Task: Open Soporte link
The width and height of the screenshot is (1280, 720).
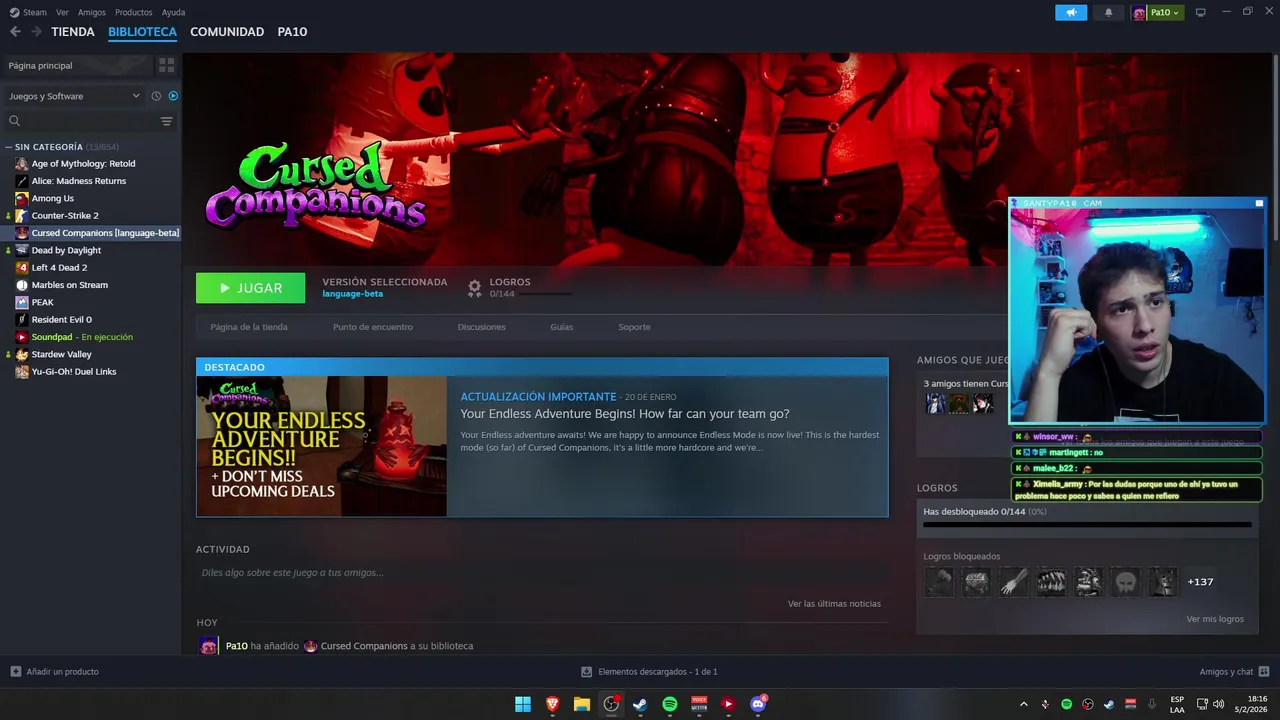Action: click(x=634, y=327)
